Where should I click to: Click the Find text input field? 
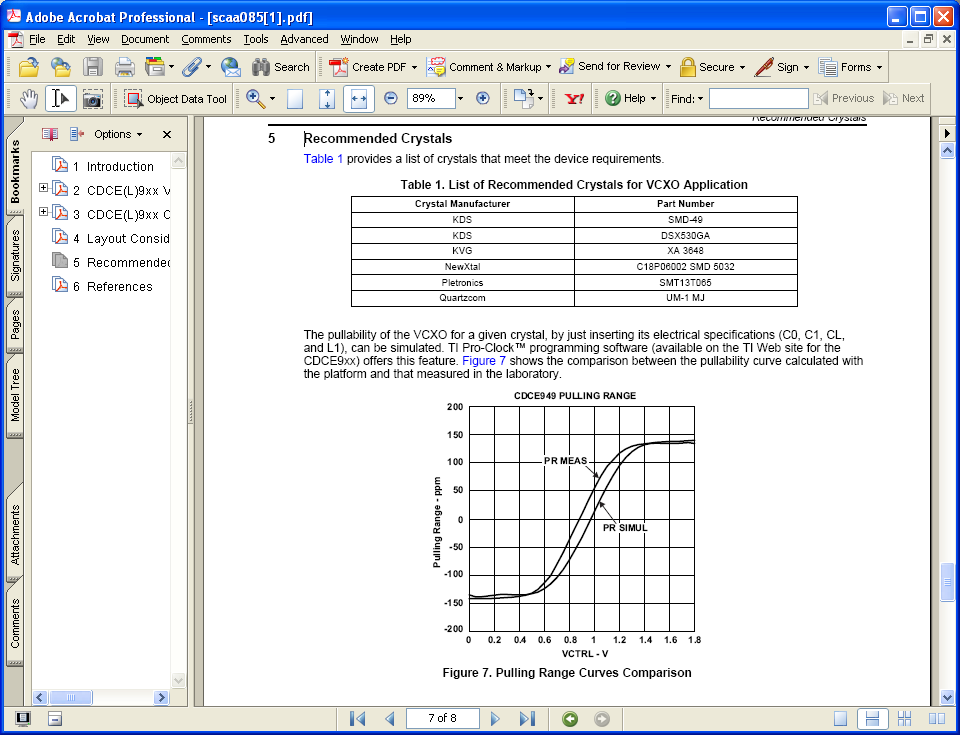[x=759, y=98]
